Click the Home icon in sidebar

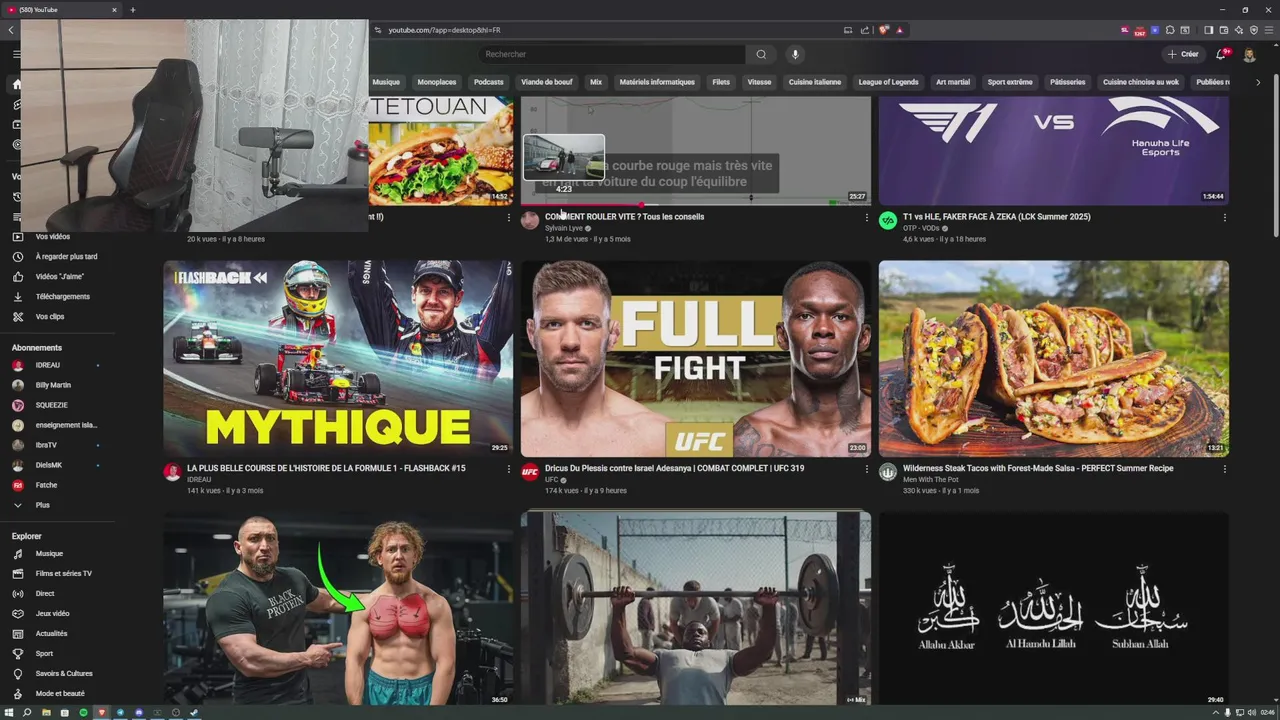point(16,85)
